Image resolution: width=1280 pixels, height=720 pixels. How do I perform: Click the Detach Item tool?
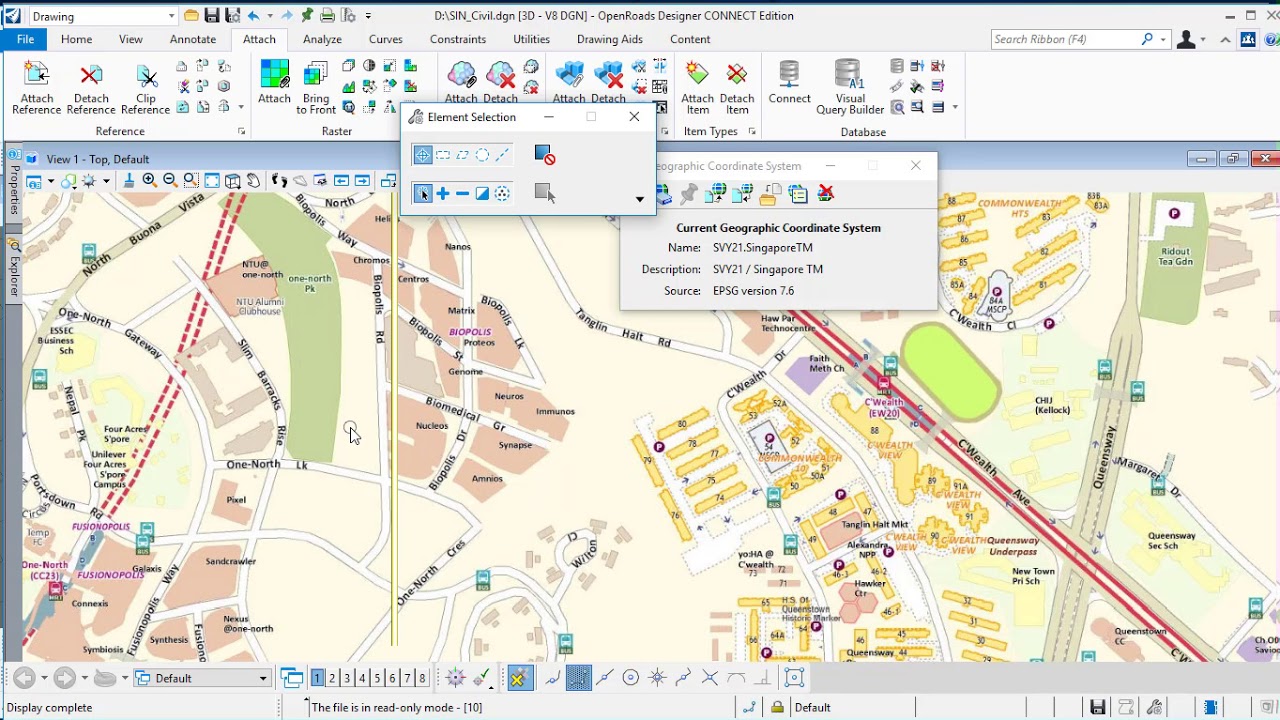737,87
